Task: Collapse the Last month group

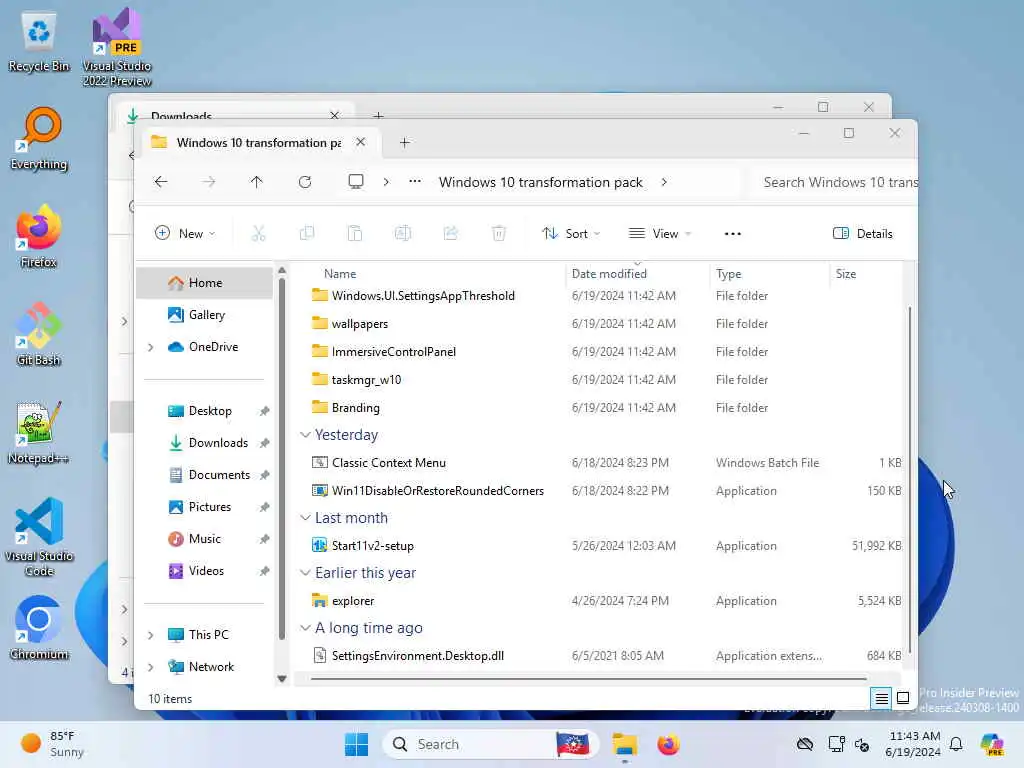Action: pos(305,518)
